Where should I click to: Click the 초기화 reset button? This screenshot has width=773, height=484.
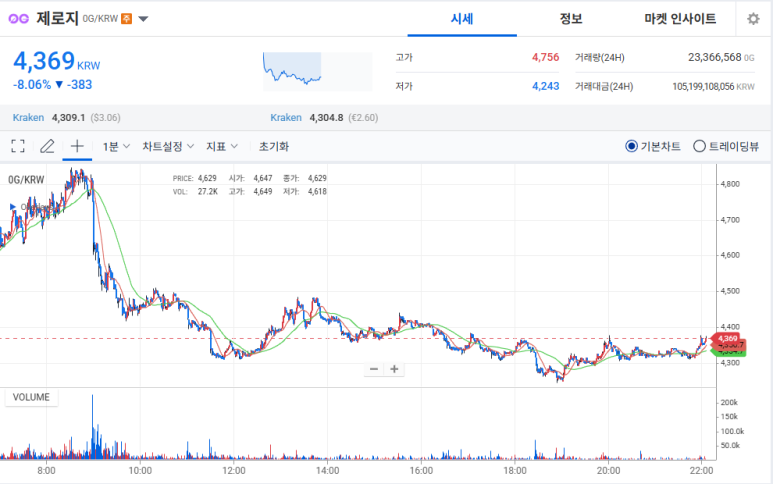click(273, 146)
